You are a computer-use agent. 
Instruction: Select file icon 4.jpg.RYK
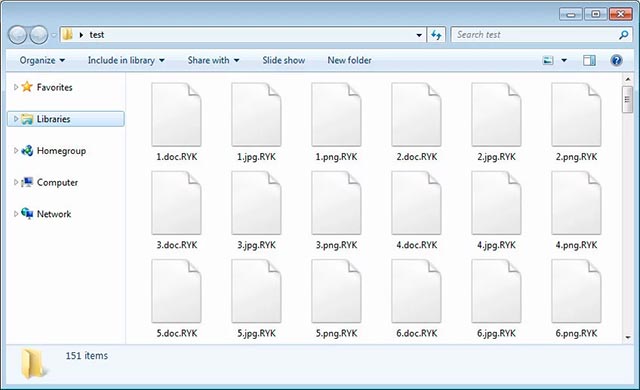click(x=496, y=203)
